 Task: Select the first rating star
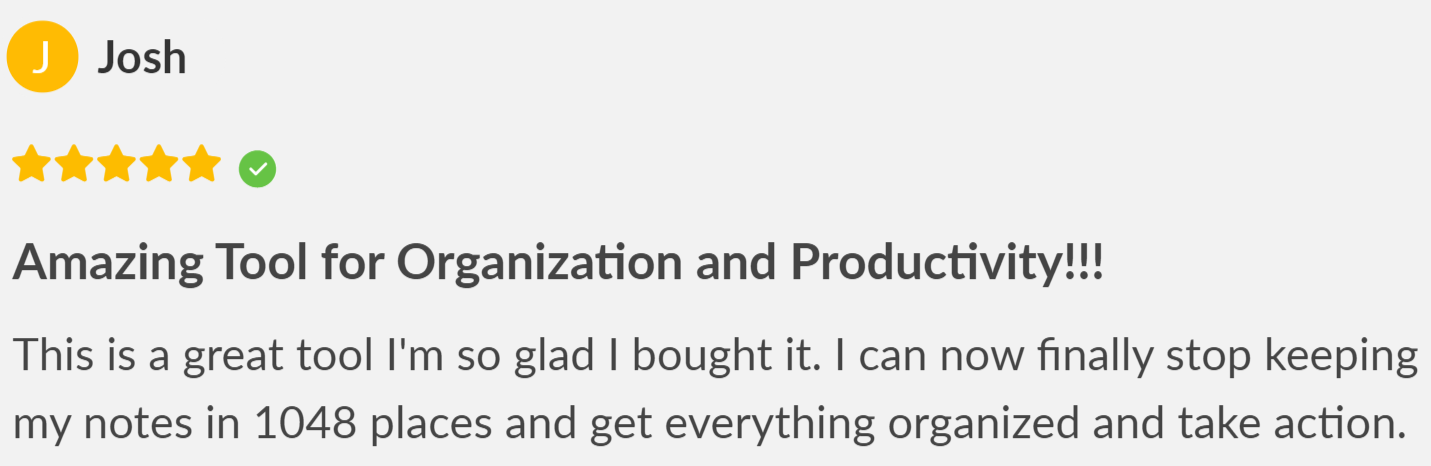[31, 164]
